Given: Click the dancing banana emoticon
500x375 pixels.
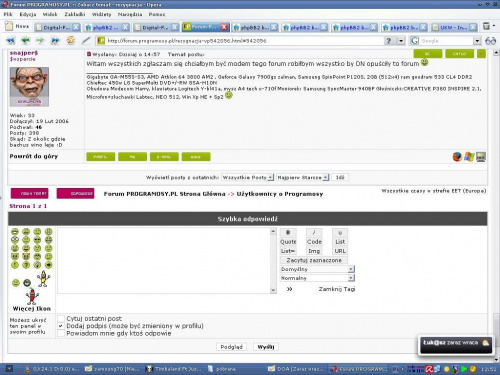Looking at the screenshot, I should [43, 279].
